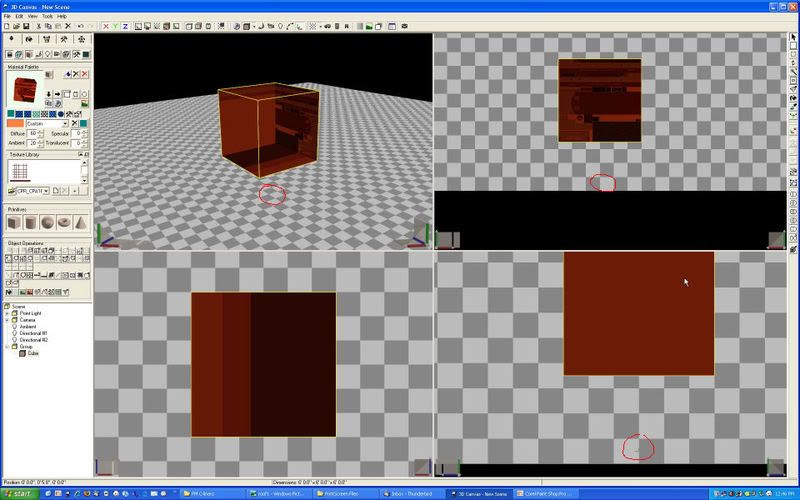
Task: Click the orange material color swatch
Action: (15, 124)
